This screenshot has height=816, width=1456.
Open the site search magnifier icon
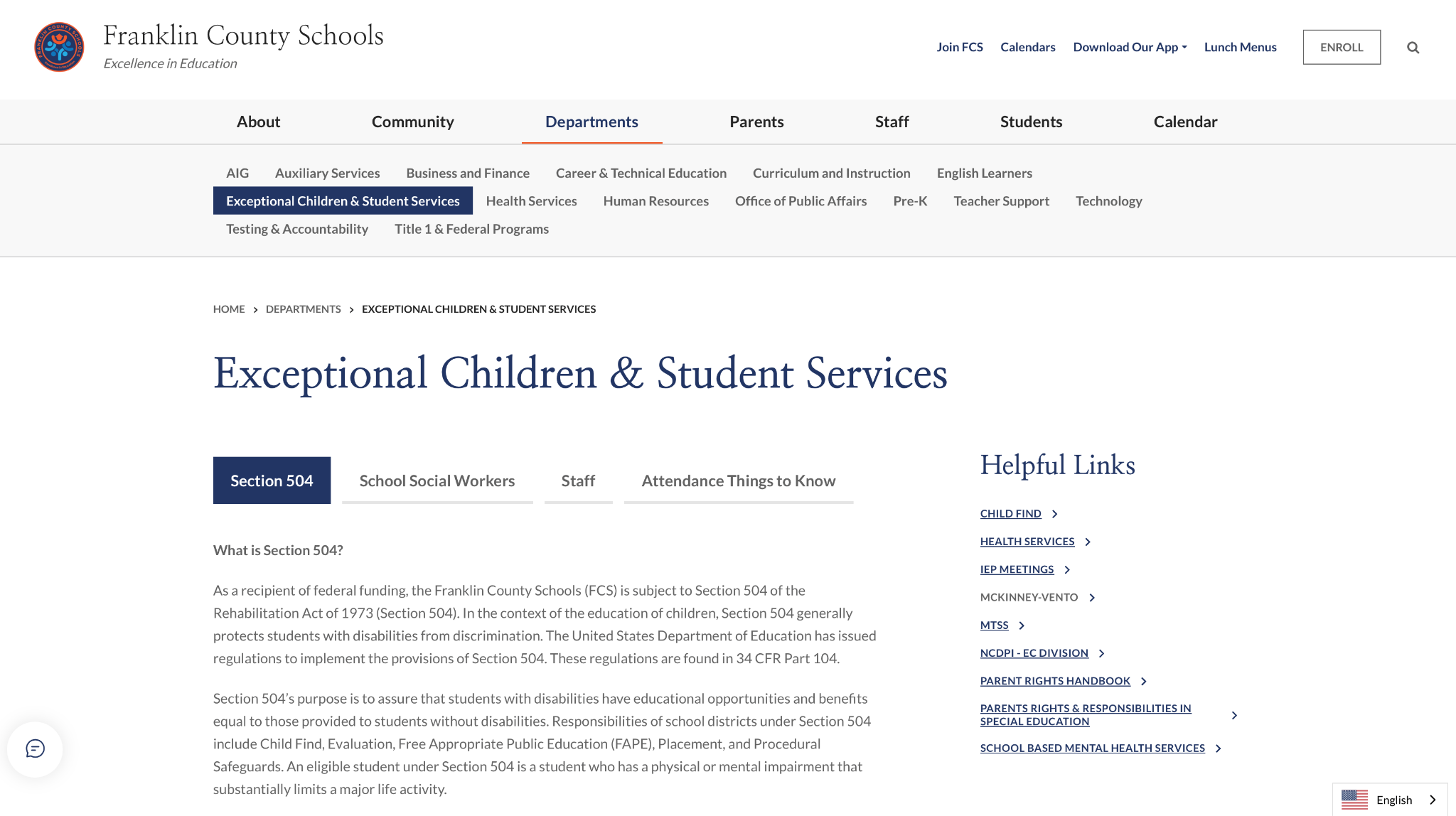pyautogui.click(x=1413, y=48)
